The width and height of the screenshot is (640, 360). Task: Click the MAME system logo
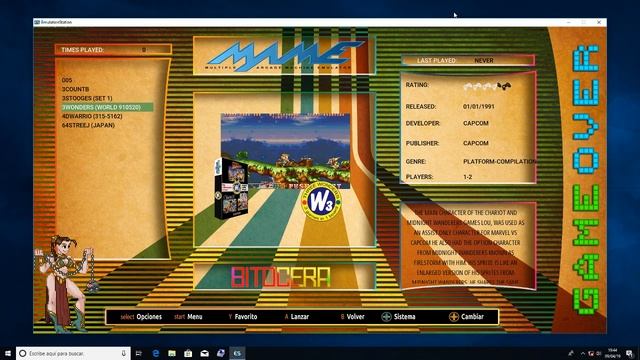coord(284,56)
